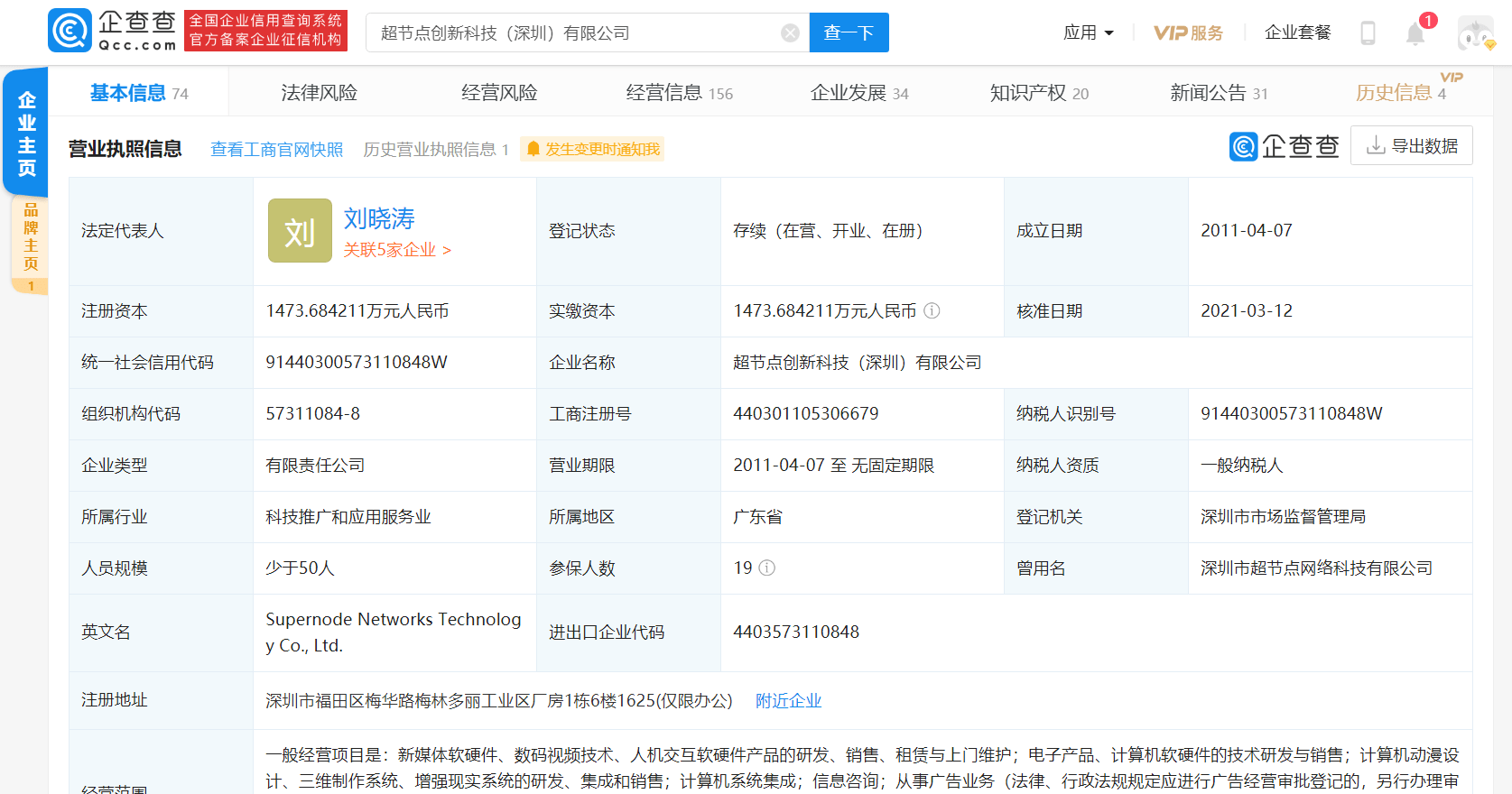This screenshot has height=794, width=1512.
Task: Click unified credit code 91440300573110848W under 统一社会信用代码
Action: [357, 362]
